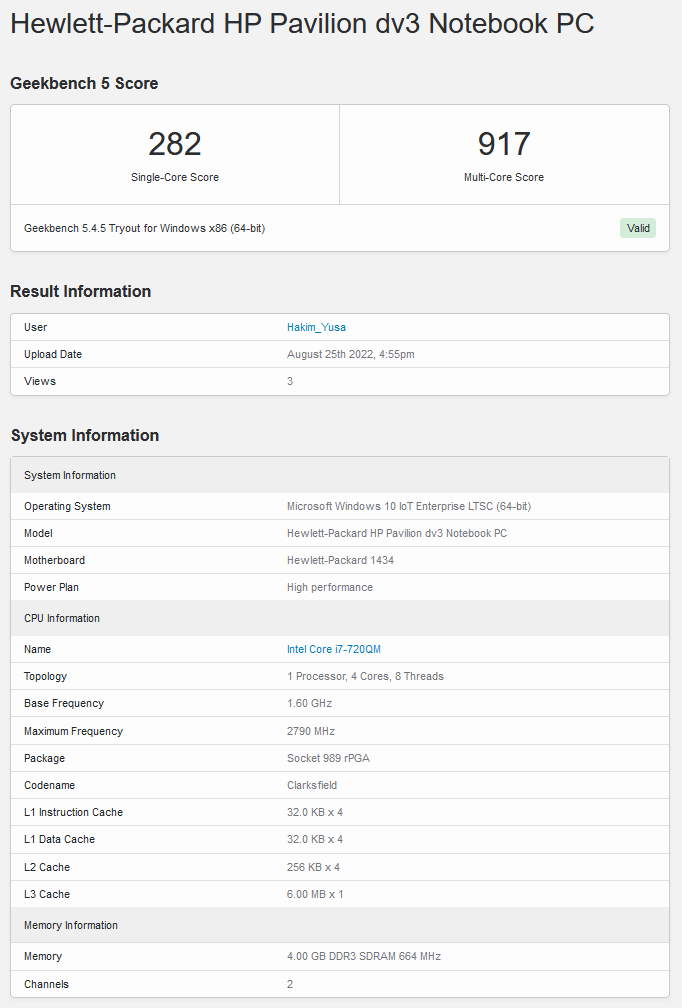Select the motherboard value Hewlett-Packard 1434
Image resolution: width=682 pixels, height=1008 pixels.
point(340,561)
